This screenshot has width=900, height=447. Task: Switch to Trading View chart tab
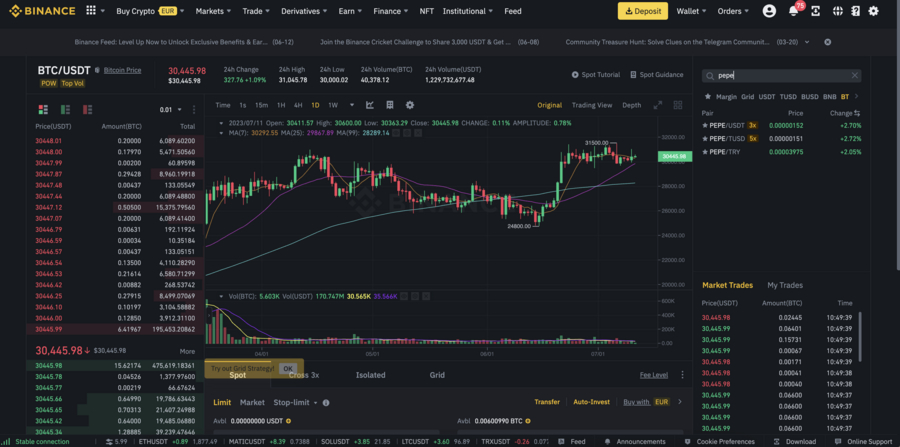click(x=592, y=105)
